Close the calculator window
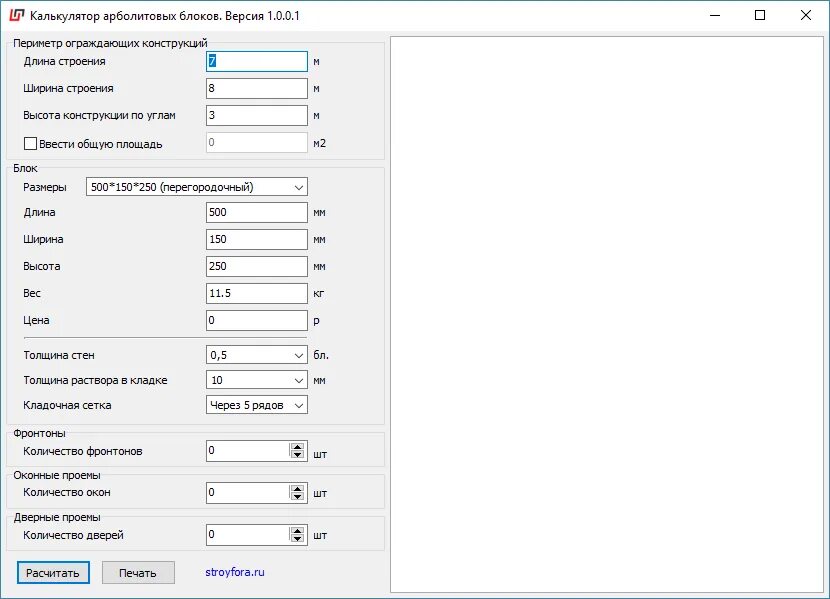The width and height of the screenshot is (830, 599). pyautogui.click(x=806, y=15)
